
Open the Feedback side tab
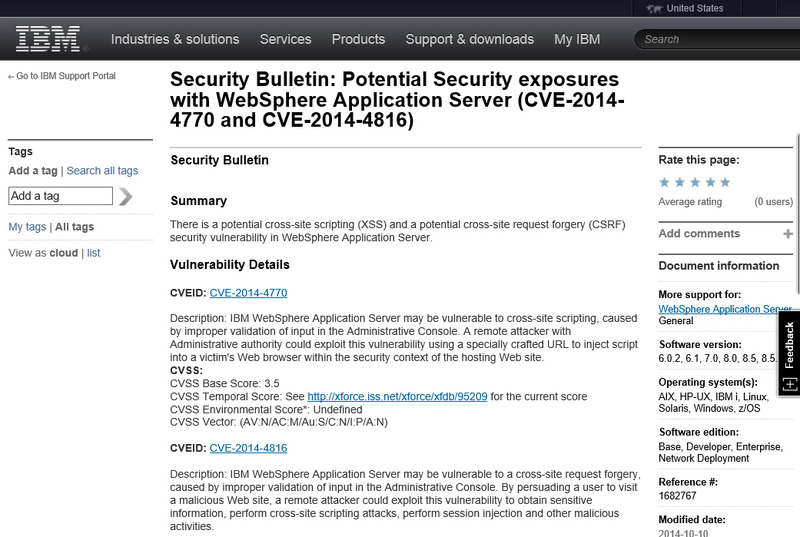pos(788,352)
